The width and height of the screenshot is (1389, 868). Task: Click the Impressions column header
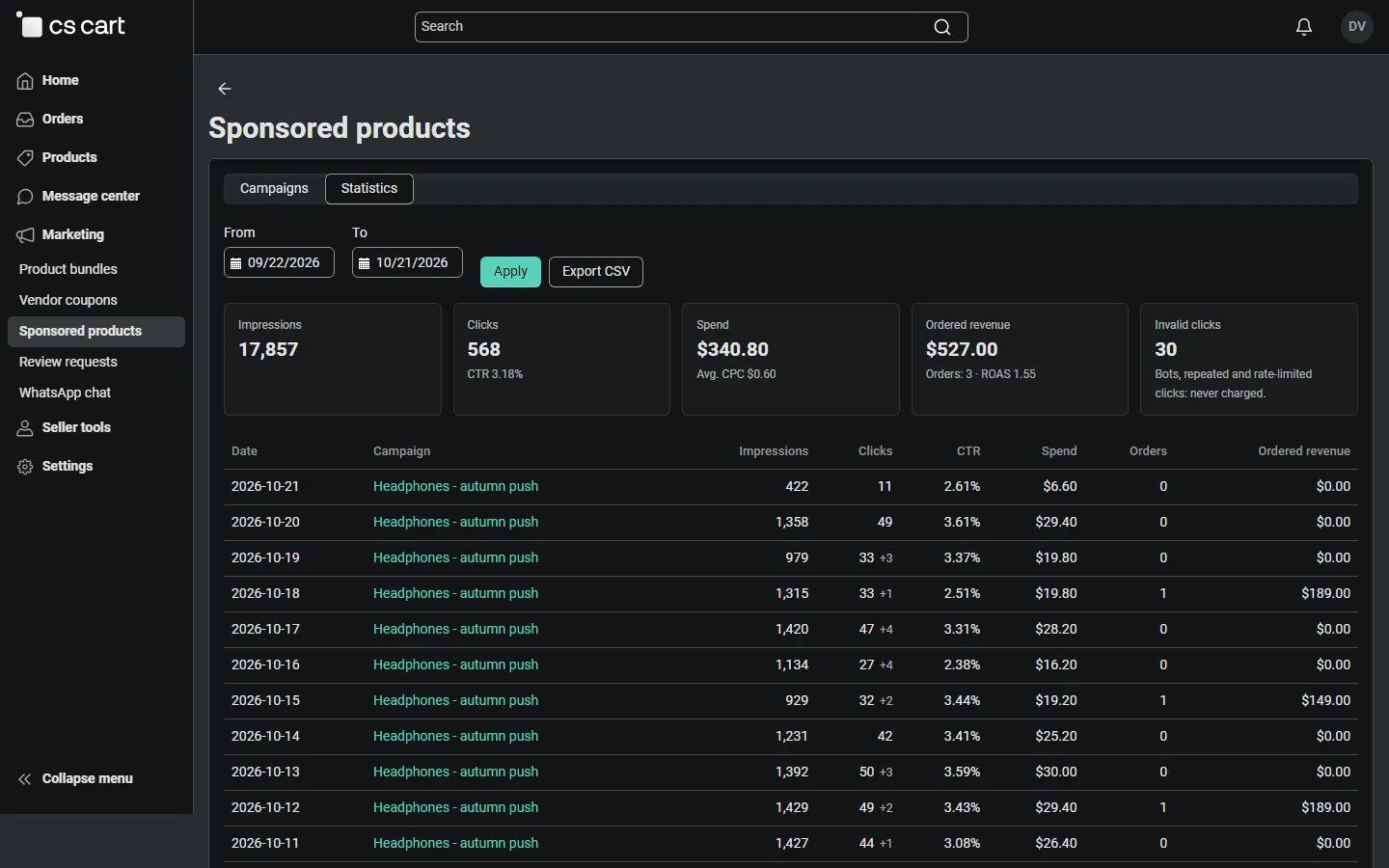click(x=774, y=451)
